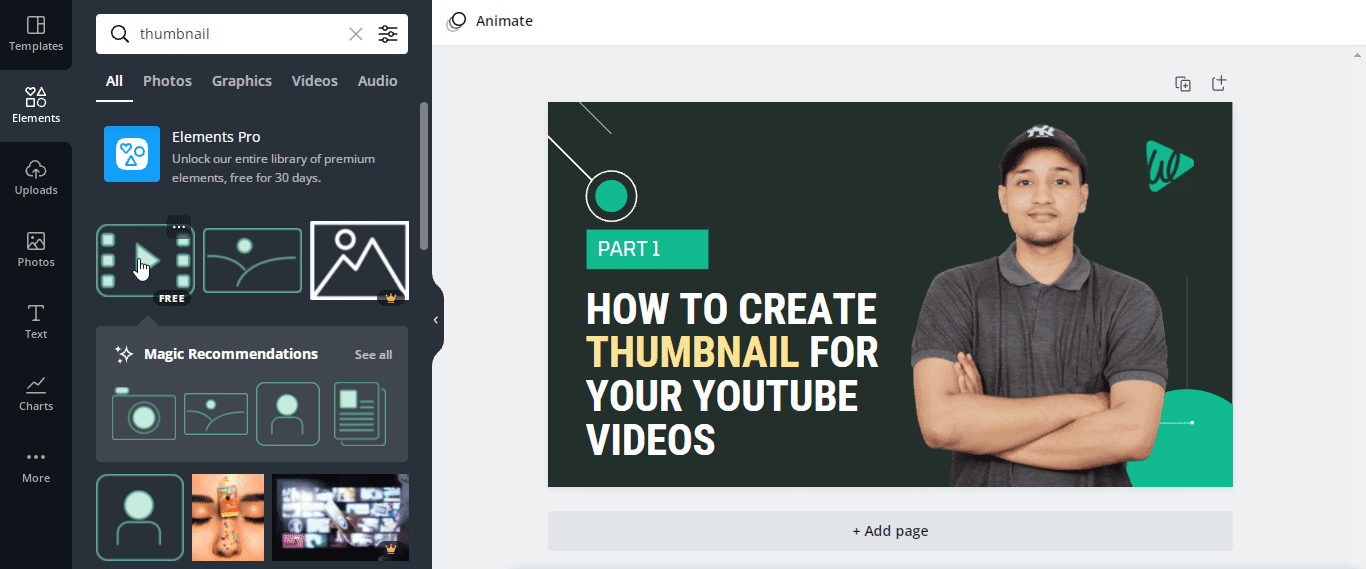Select the large person avatar element
This screenshot has width=1366, height=569.
pos(140,517)
